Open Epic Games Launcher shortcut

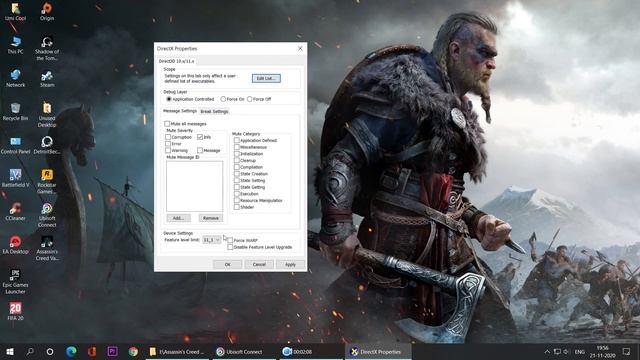coord(16,282)
